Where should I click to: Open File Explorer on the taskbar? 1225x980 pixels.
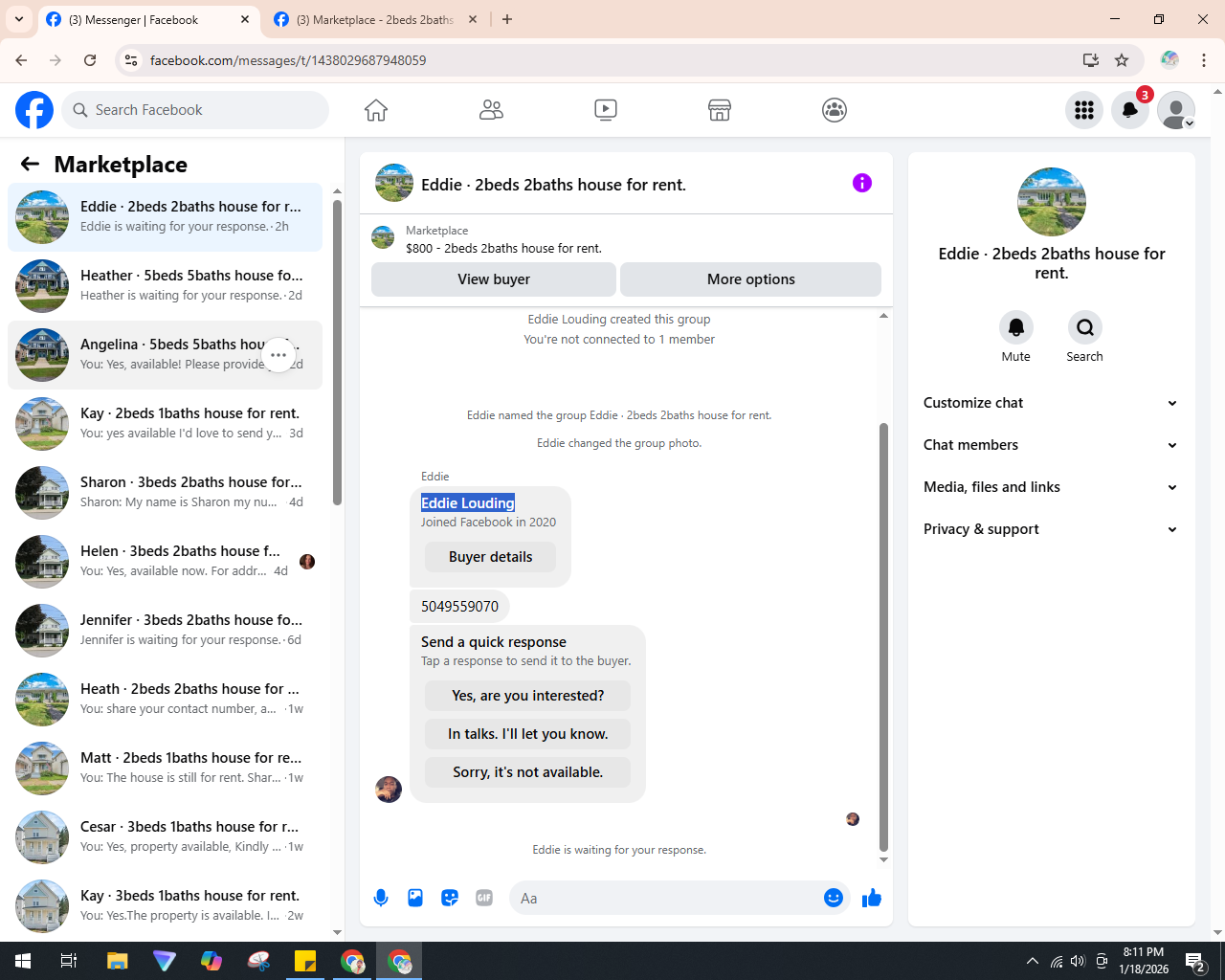pos(117,961)
